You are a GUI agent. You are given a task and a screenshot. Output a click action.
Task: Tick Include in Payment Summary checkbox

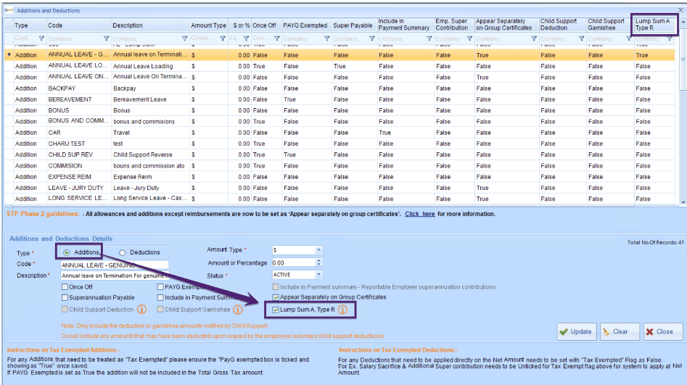tap(160, 297)
